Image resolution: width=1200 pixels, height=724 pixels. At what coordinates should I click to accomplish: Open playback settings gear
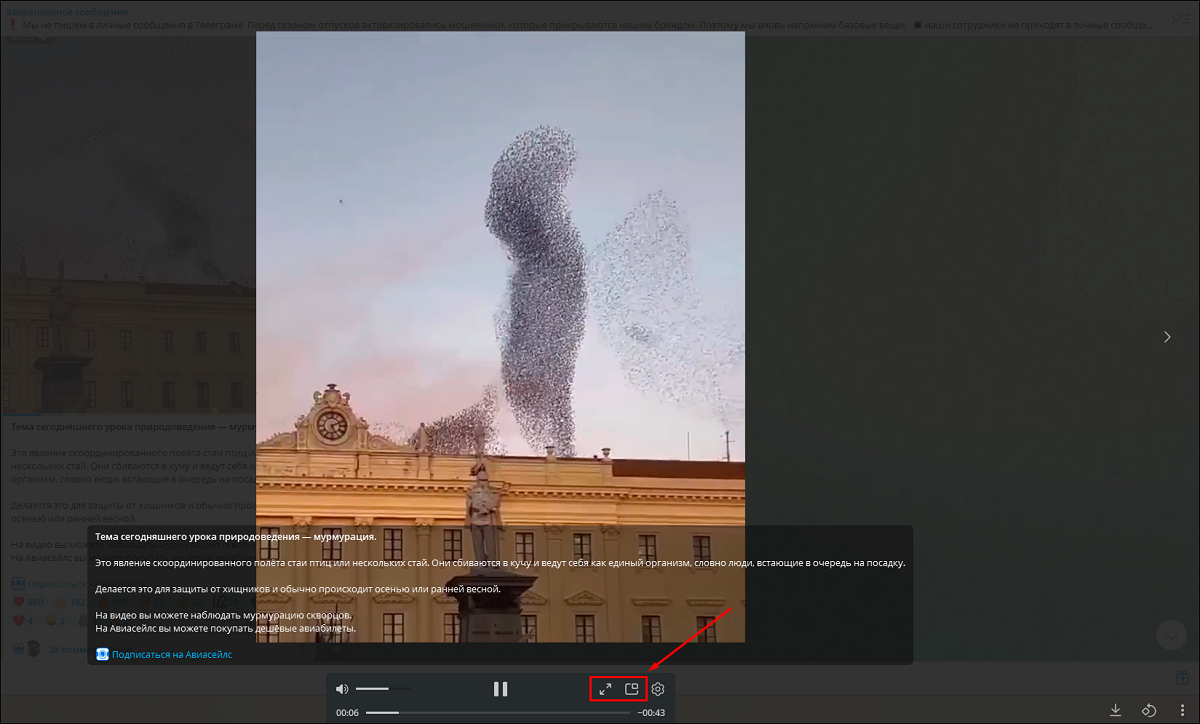point(658,689)
